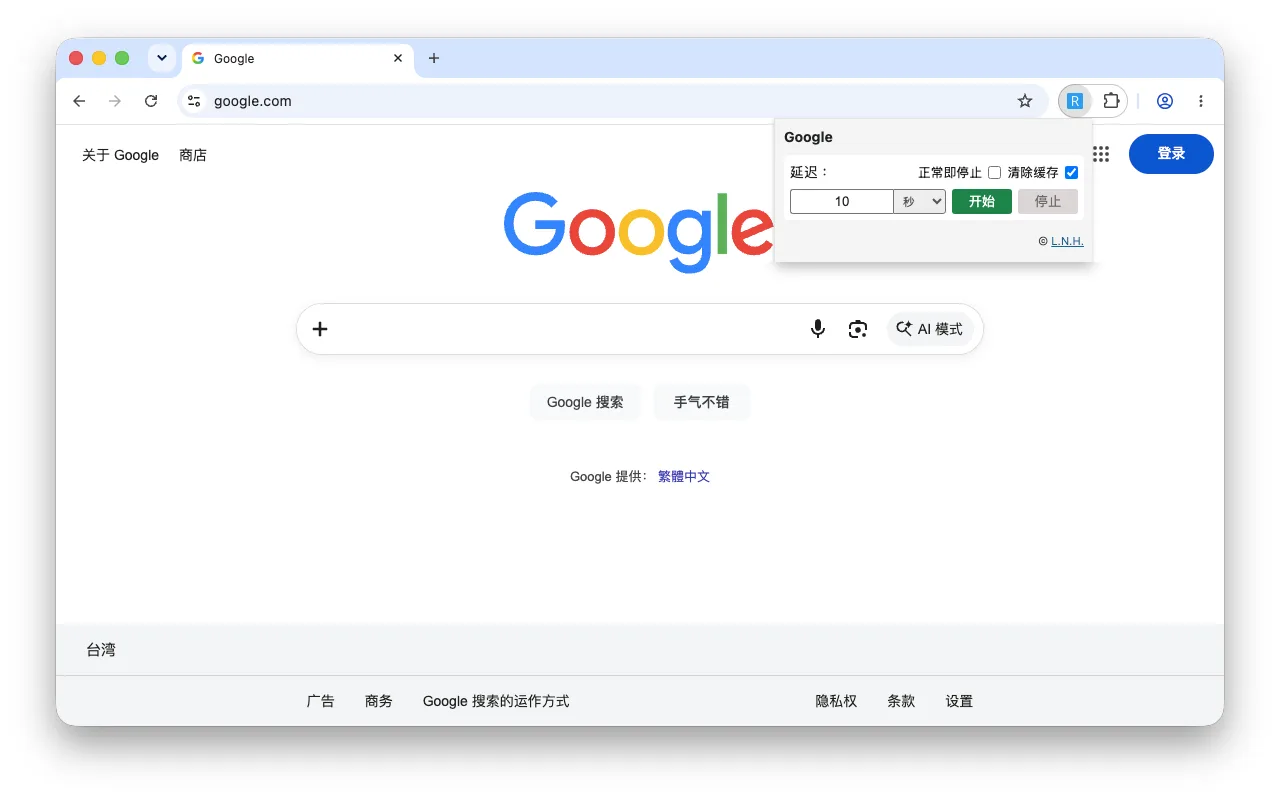Open the 关于 Google link
This screenshot has width=1280, height=800.
point(121,155)
